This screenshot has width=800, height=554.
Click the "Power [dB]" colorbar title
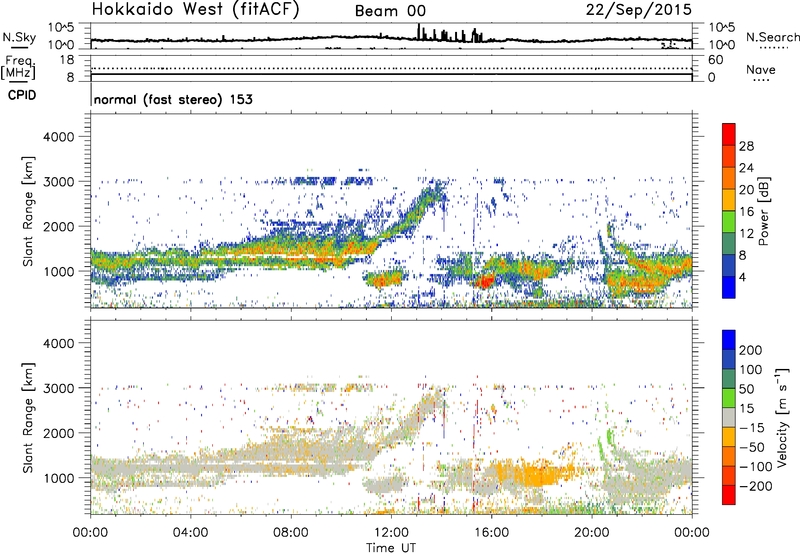tap(763, 211)
